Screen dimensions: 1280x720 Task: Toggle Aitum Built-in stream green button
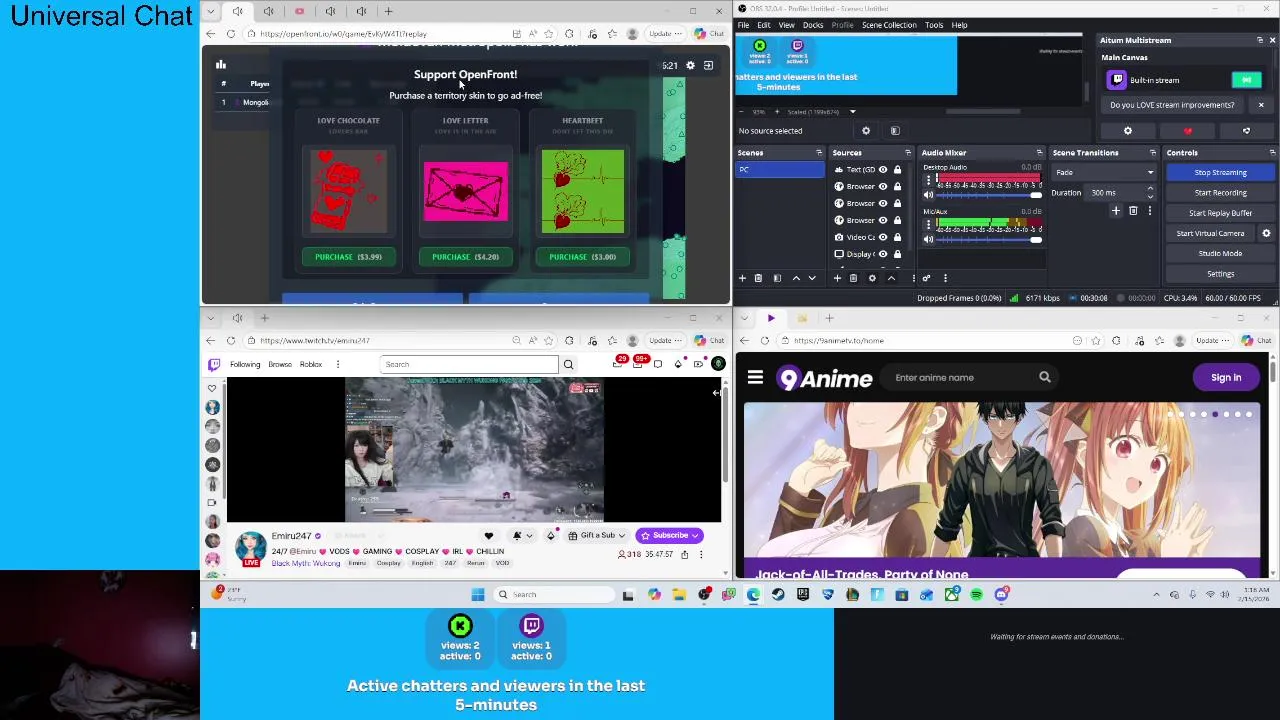coord(1246,80)
